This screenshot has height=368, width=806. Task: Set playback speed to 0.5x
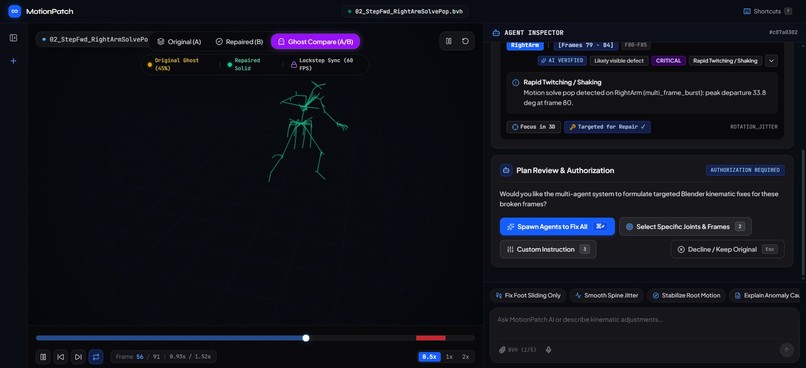pos(429,357)
